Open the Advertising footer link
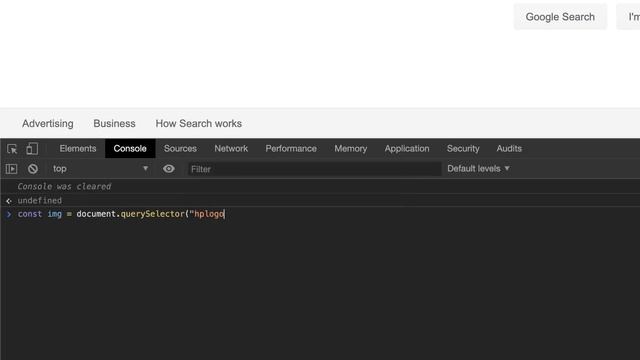Image resolution: width=640 pixels, height=360 pixels. click(48, 124)
